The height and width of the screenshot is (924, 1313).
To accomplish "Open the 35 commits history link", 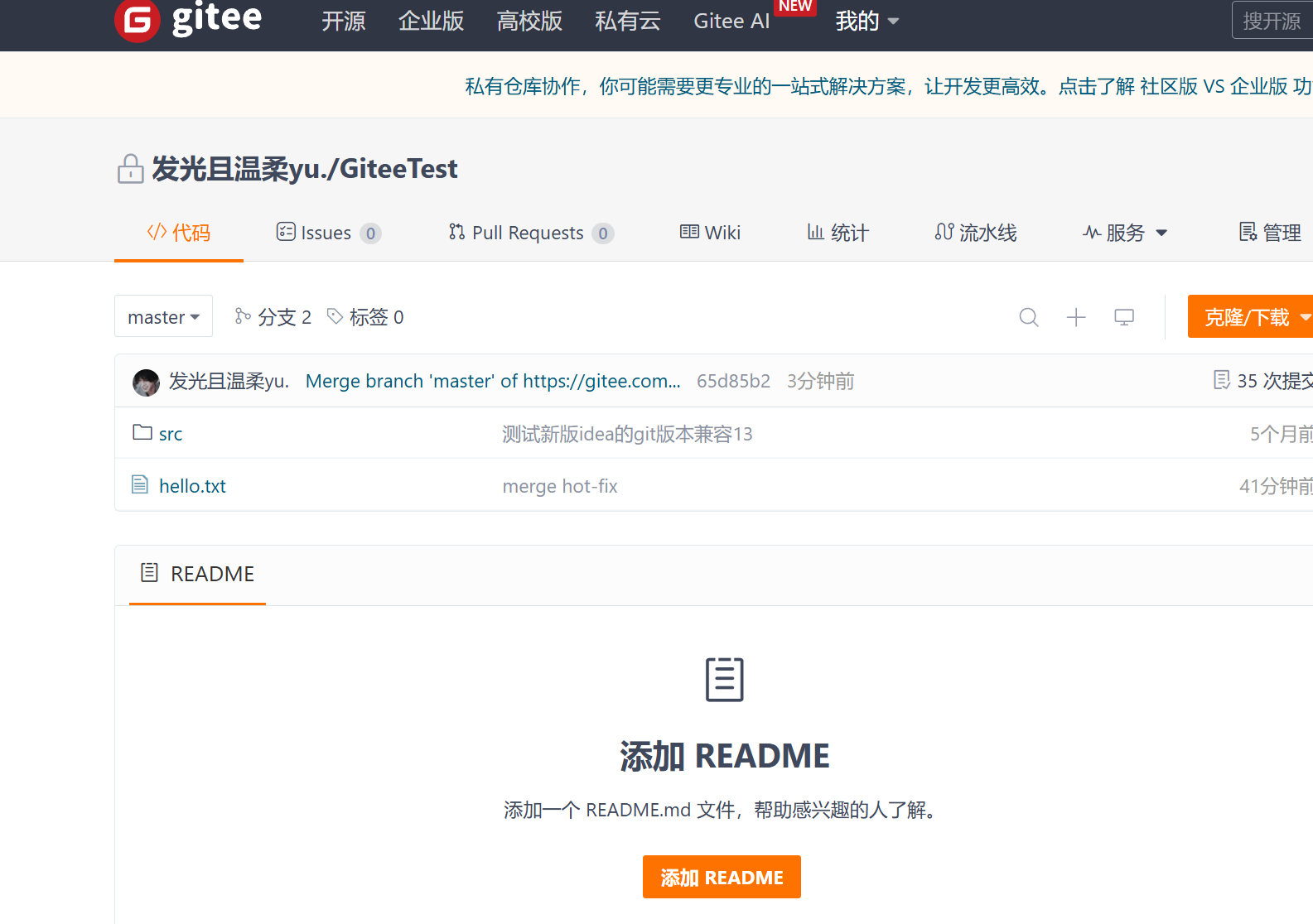I will click(x=1263, y=381).
